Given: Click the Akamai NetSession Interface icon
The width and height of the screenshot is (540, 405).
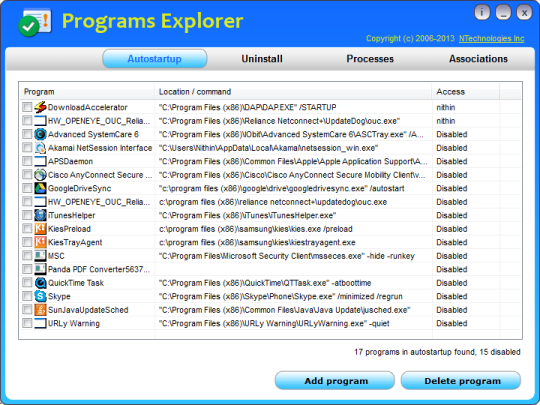Looking at the screenshot, I should [40, 148].
